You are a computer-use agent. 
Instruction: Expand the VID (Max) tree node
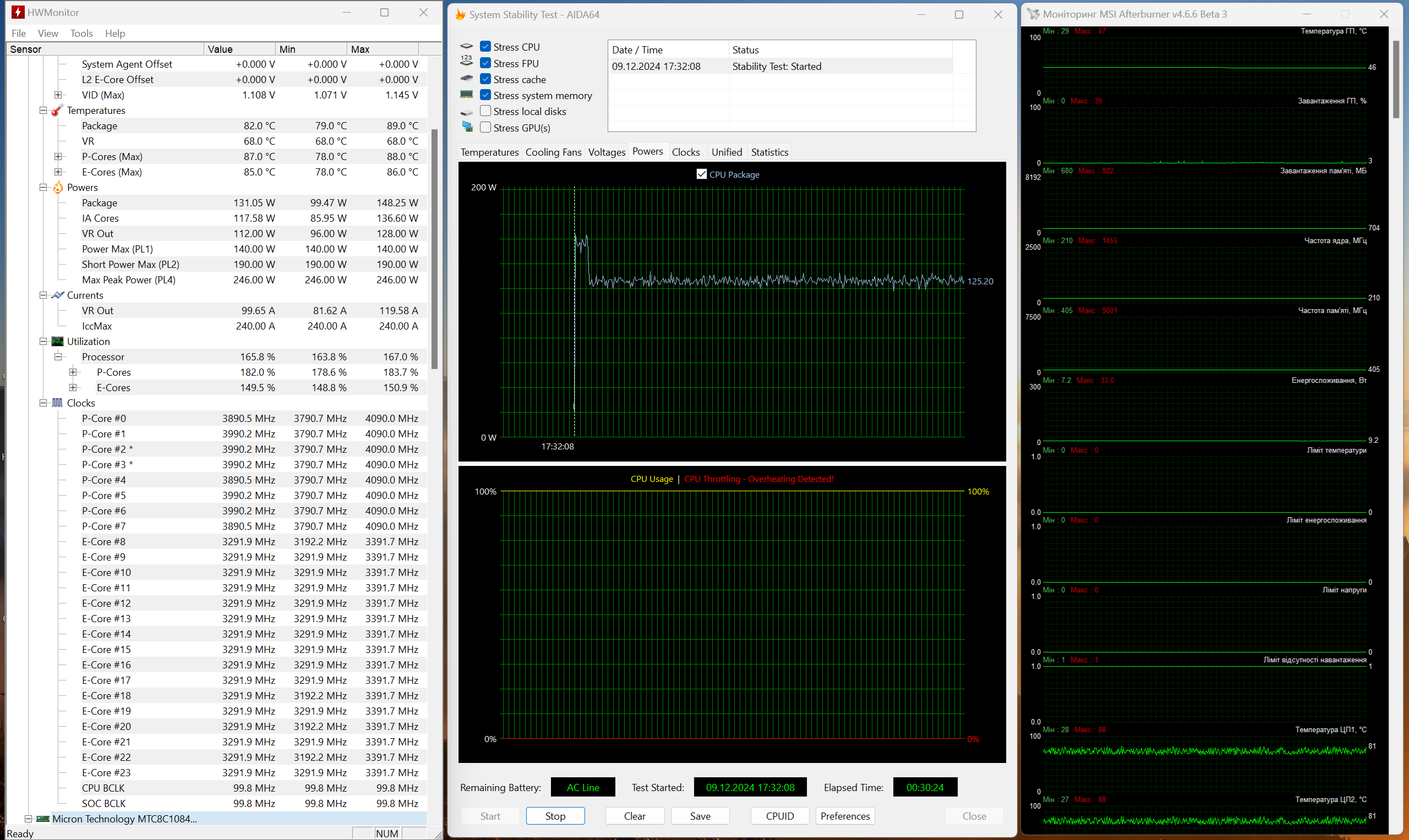[58, 95]
